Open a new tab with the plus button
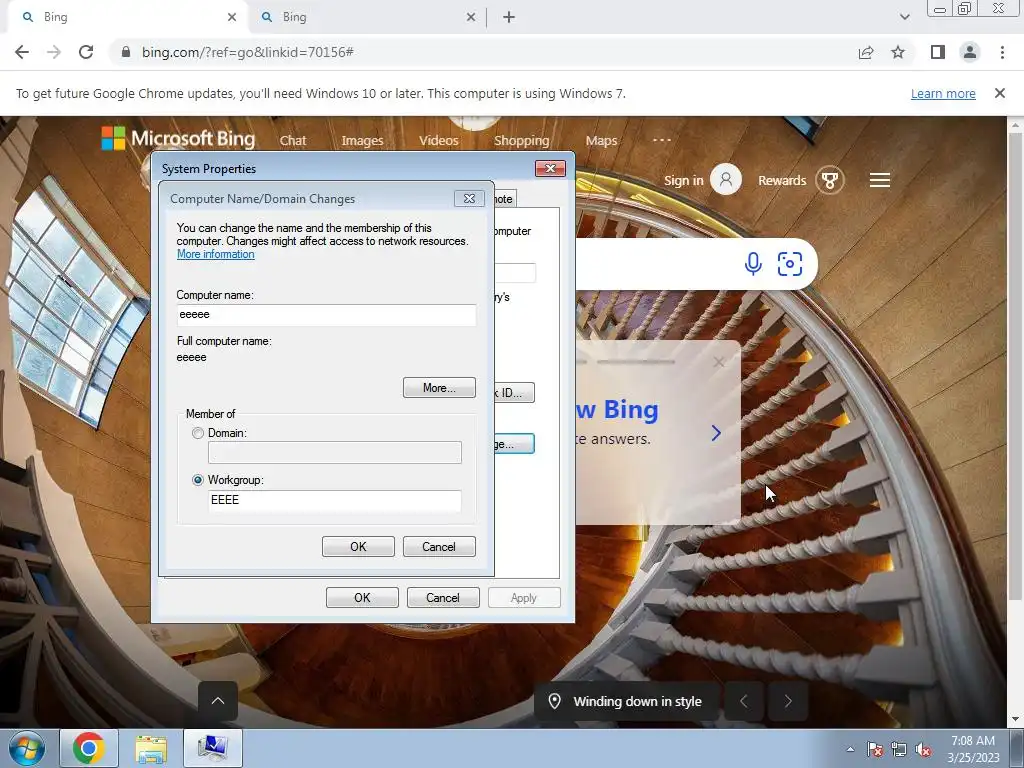Image resolution: width=1024 pixels, height=768 pixels. pyautogui.click(x=509, y=18)
